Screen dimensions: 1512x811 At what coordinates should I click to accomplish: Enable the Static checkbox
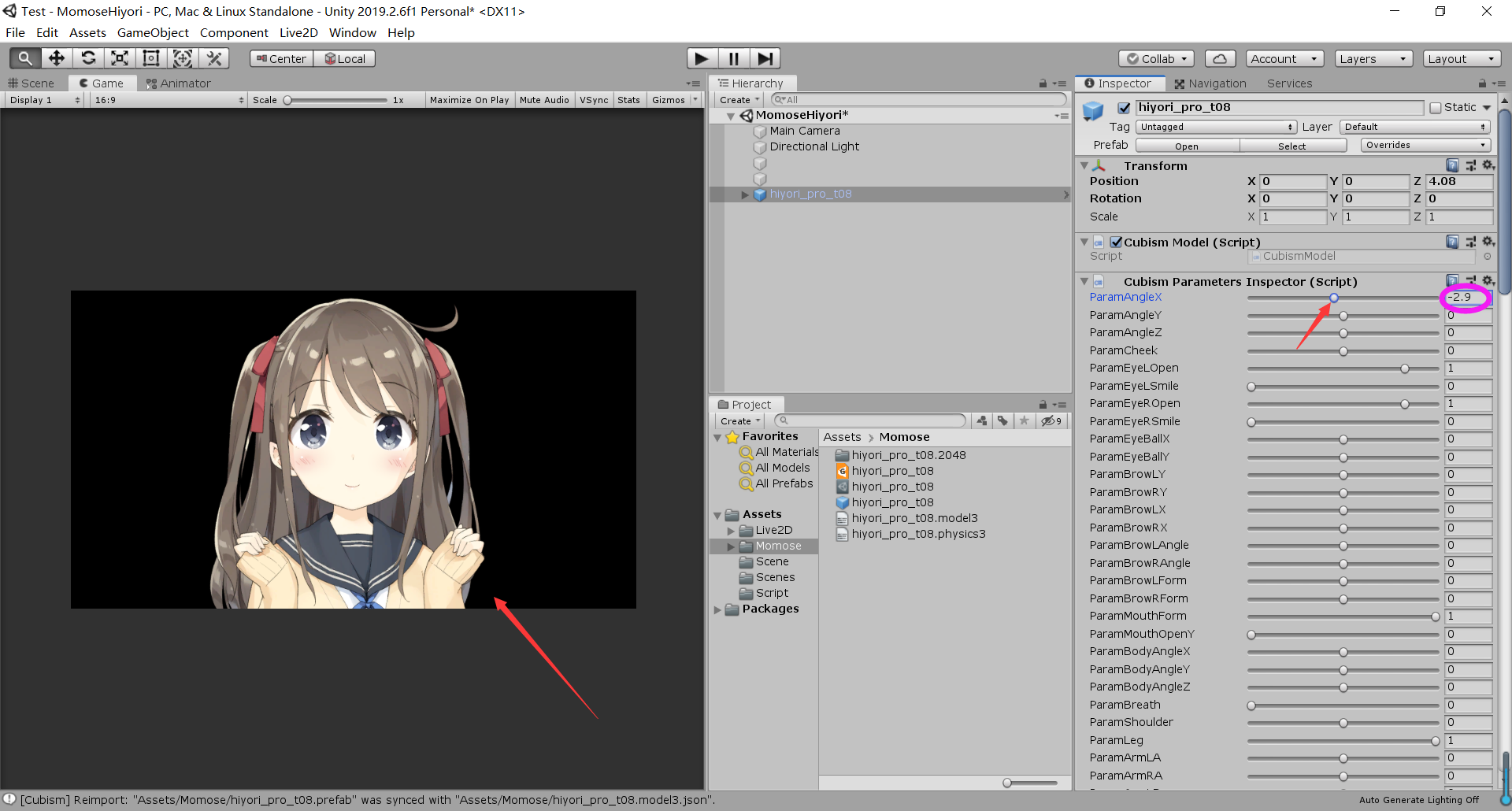tap(1436, 108)
